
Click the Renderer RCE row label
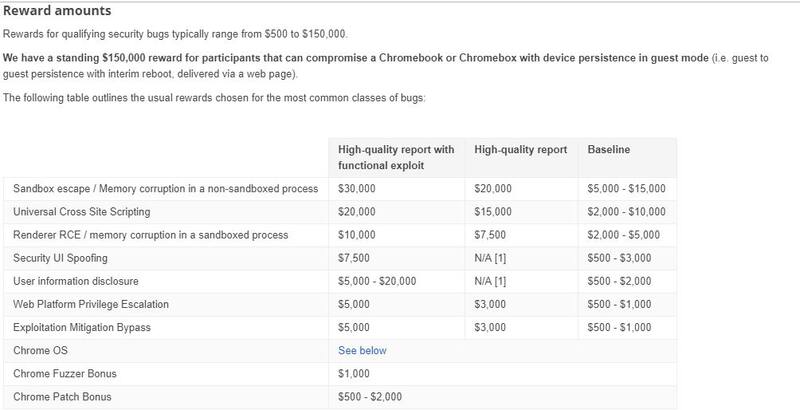coord(150,235)
